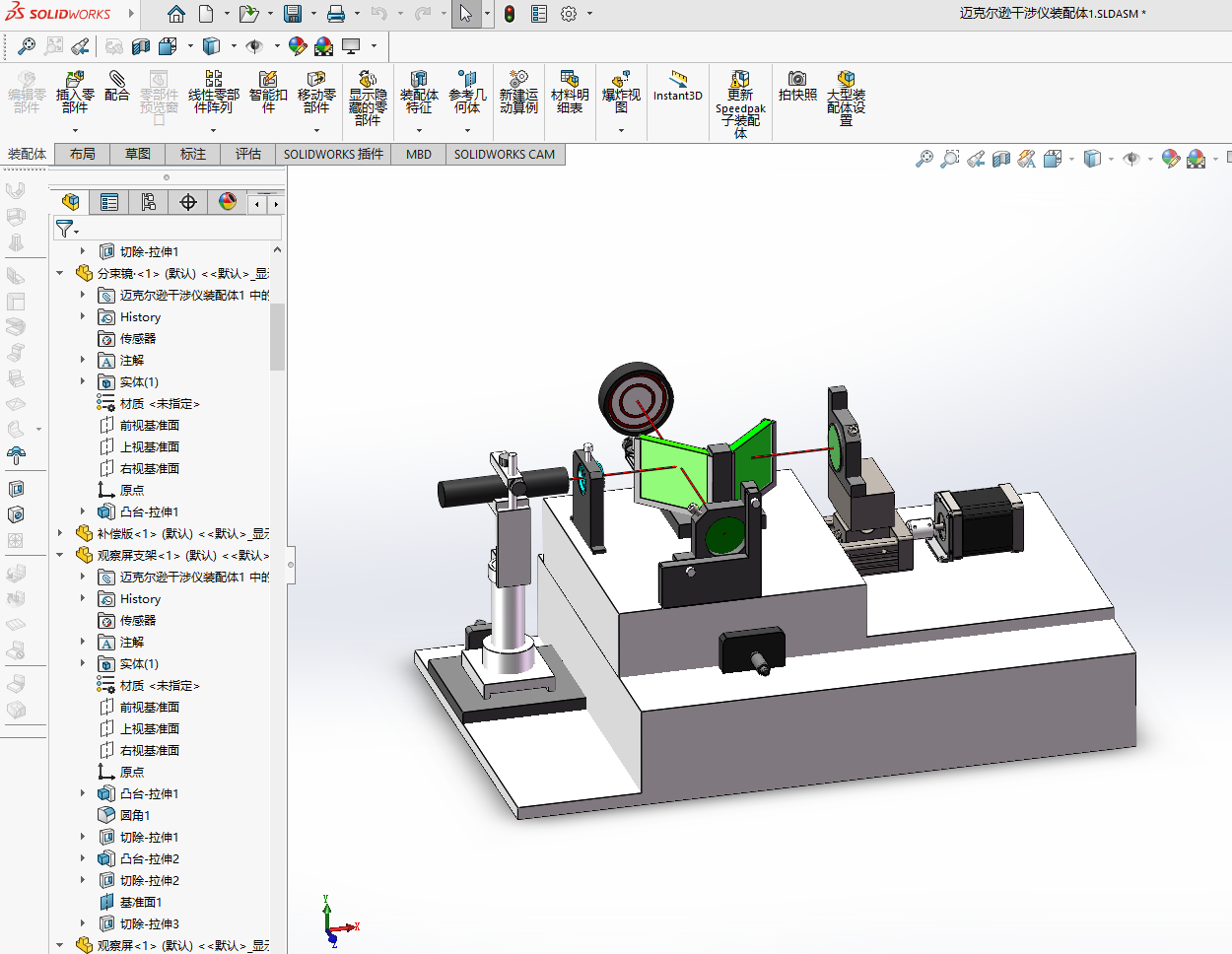This screenshot has width=1232, height=954.
Task: Expand 实体(1) folder under 观察屏支架
Action: pos(83,663)
